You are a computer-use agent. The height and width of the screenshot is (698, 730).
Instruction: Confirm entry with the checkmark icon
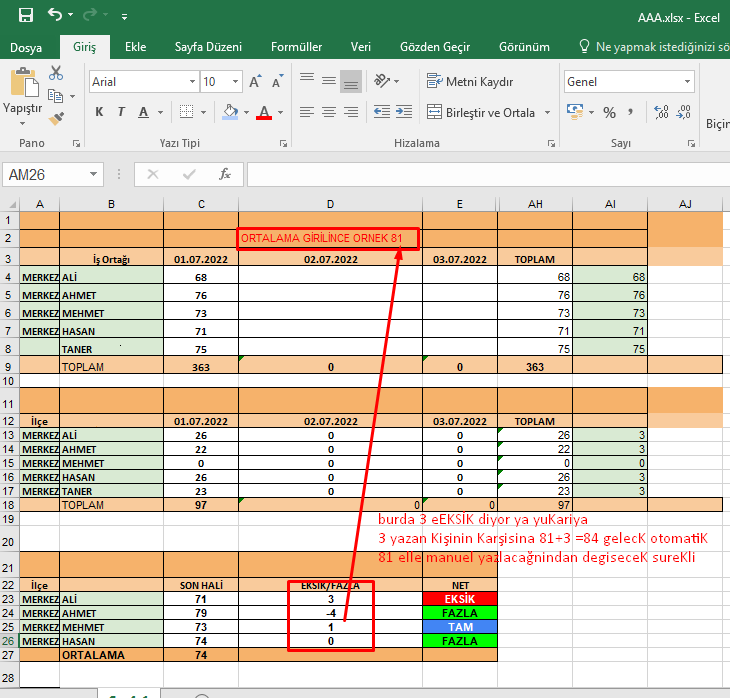click(x=189, y=175)
